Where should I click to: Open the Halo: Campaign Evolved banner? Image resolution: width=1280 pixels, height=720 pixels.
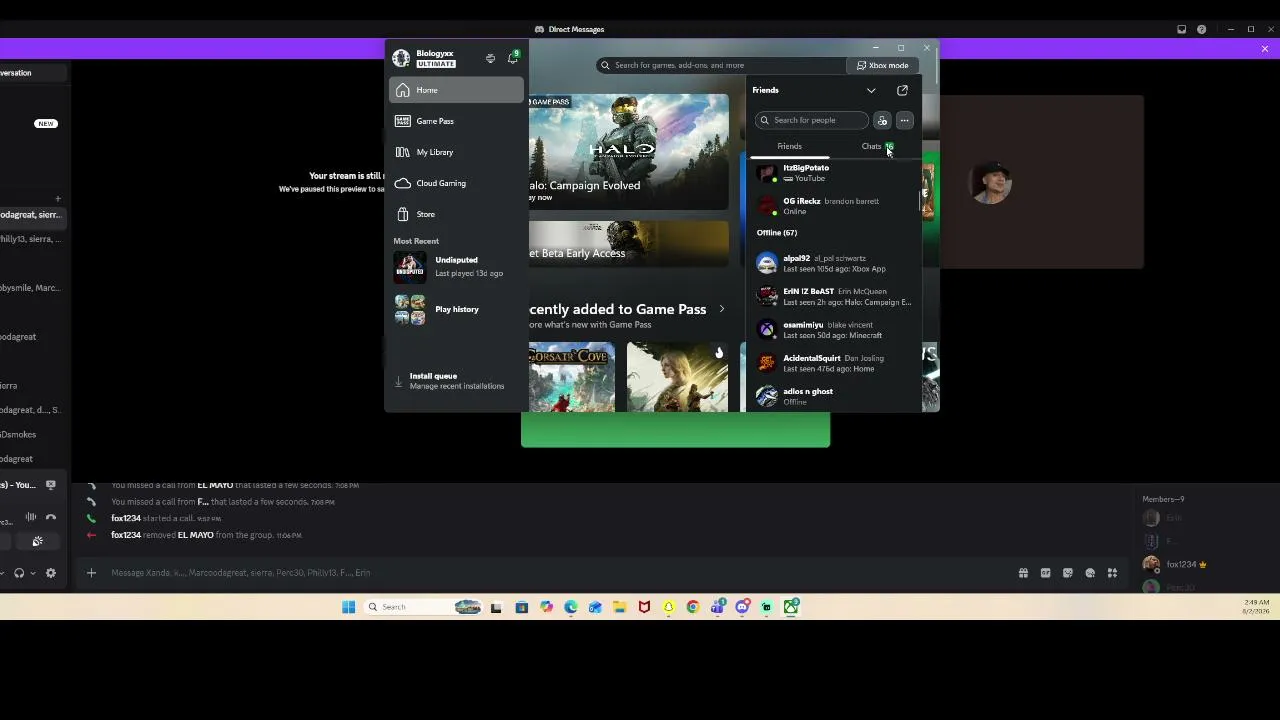tap(629, 152)
